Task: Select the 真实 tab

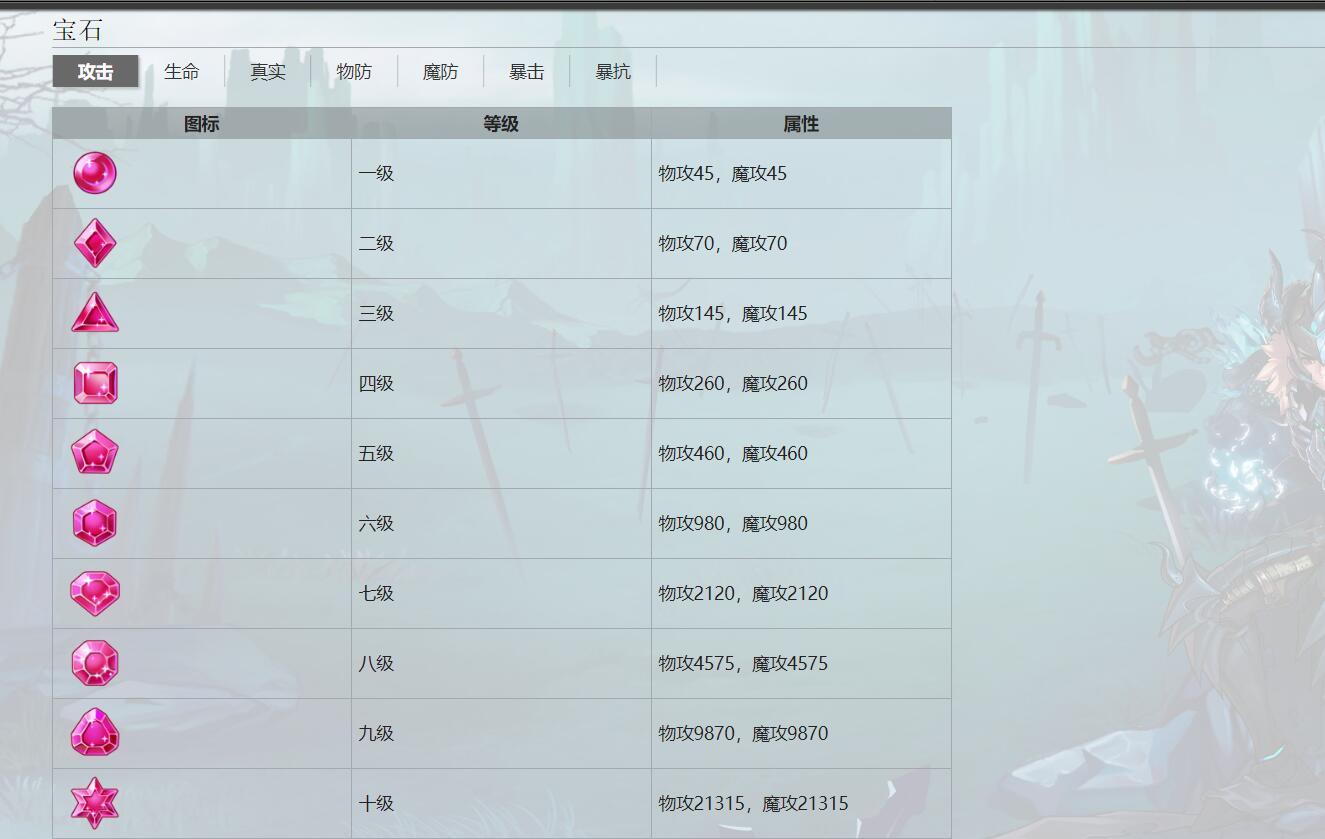Action: (268, 71)
